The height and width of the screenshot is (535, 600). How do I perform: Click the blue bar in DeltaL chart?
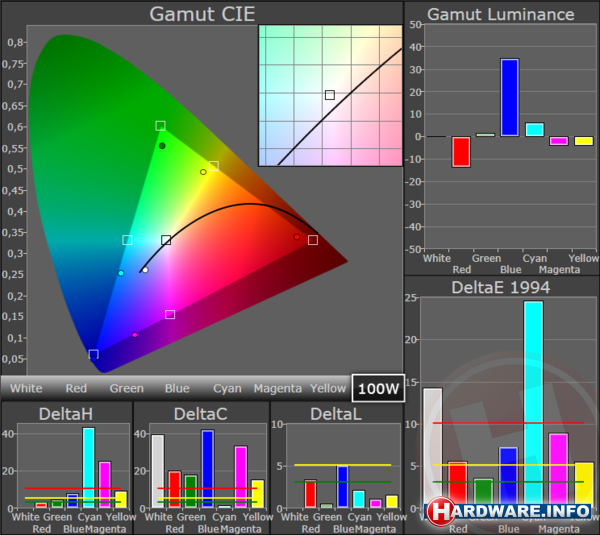(342, 487)
